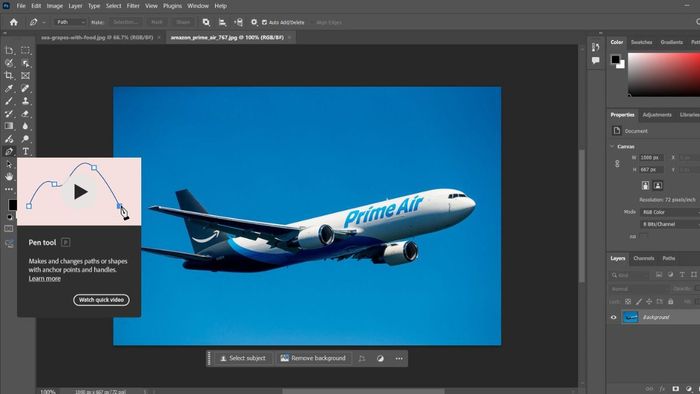Screen dimensions: 700x394
Task: Choose the Horizontal Type tool
Action: tap(25, 152)
